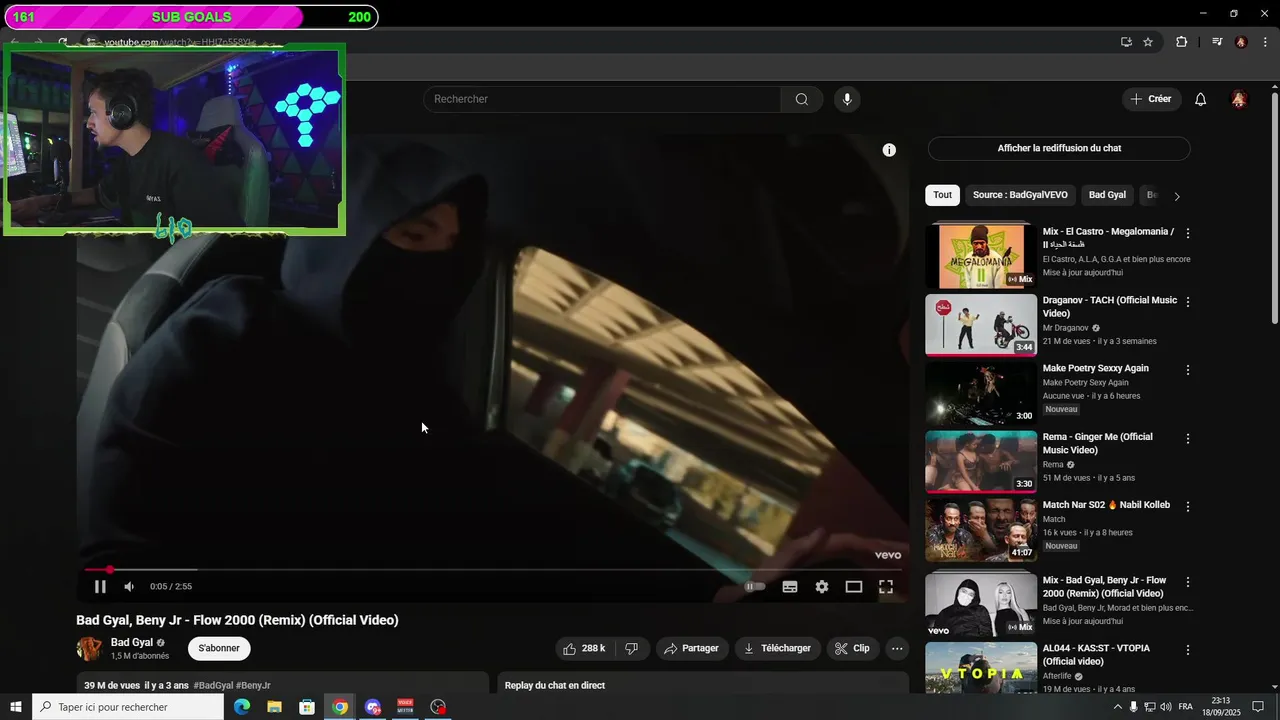Mute the video using the speaker icon
Image resolution: width=1280 pixels, height=720 pixels.
129,587
